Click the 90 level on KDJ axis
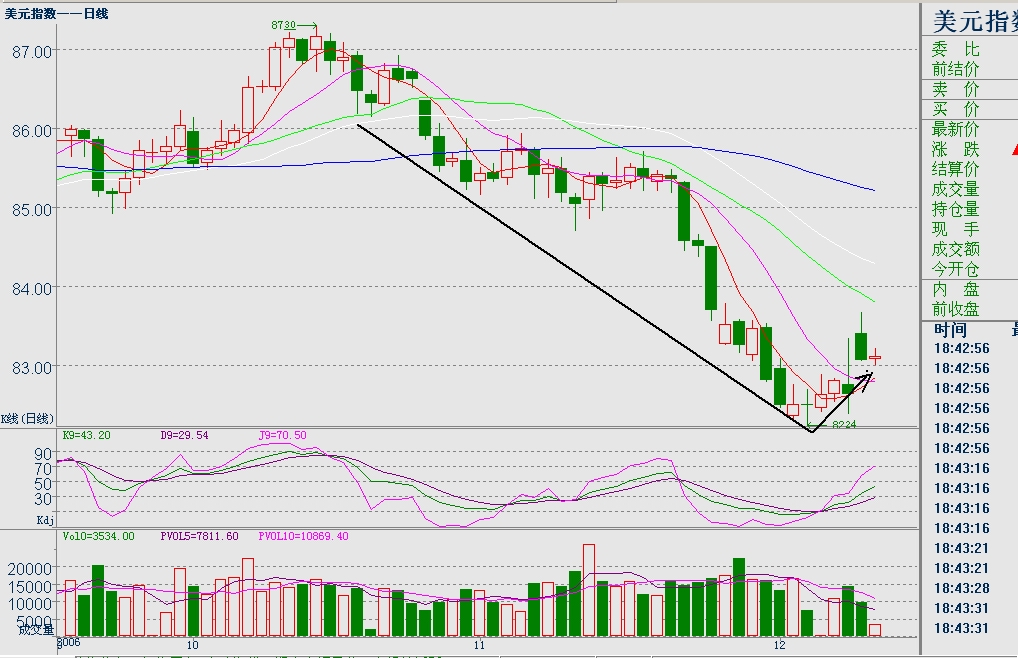The width and height of the screenshot is (1018, 658). point(43,454)
